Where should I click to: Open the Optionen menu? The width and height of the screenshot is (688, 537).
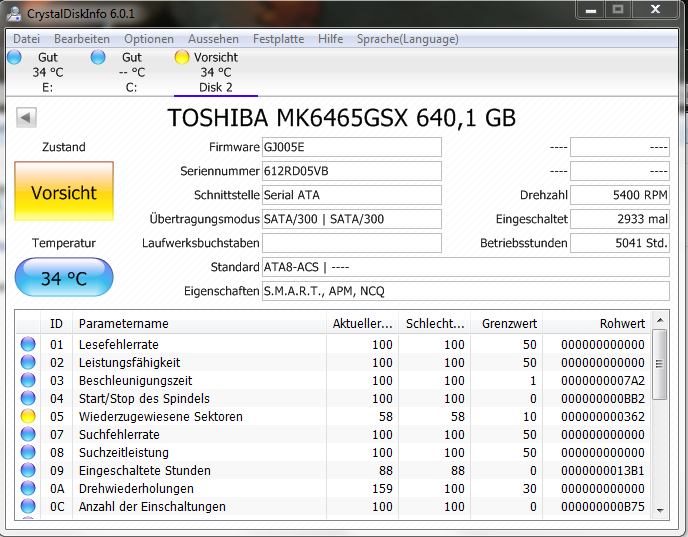click(149, 39)
